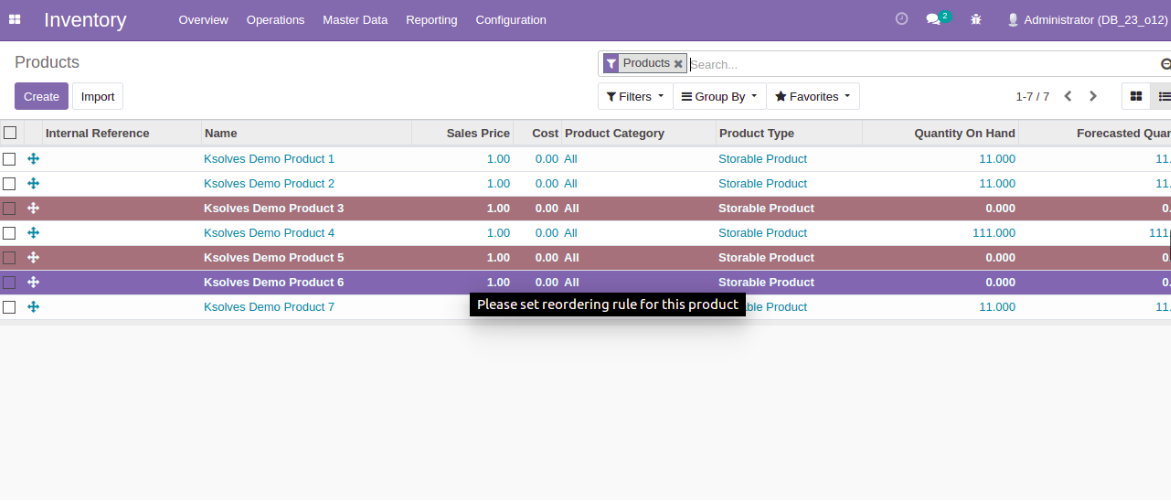The width and height of the screenshot is (1171, 501).
Task: Open Ksolves Demo Product 4 record
Action: click(269, 233)
